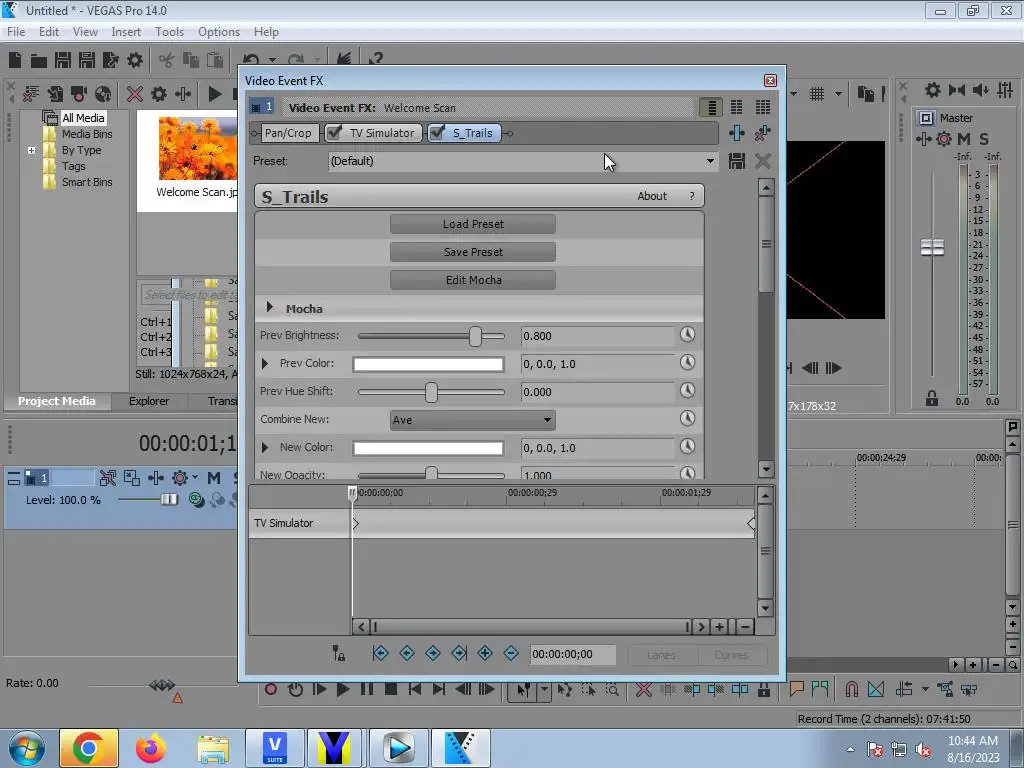Expand the New Color triangle
This screenshot has width=1024, height=768.
click(x=264, y=447)
